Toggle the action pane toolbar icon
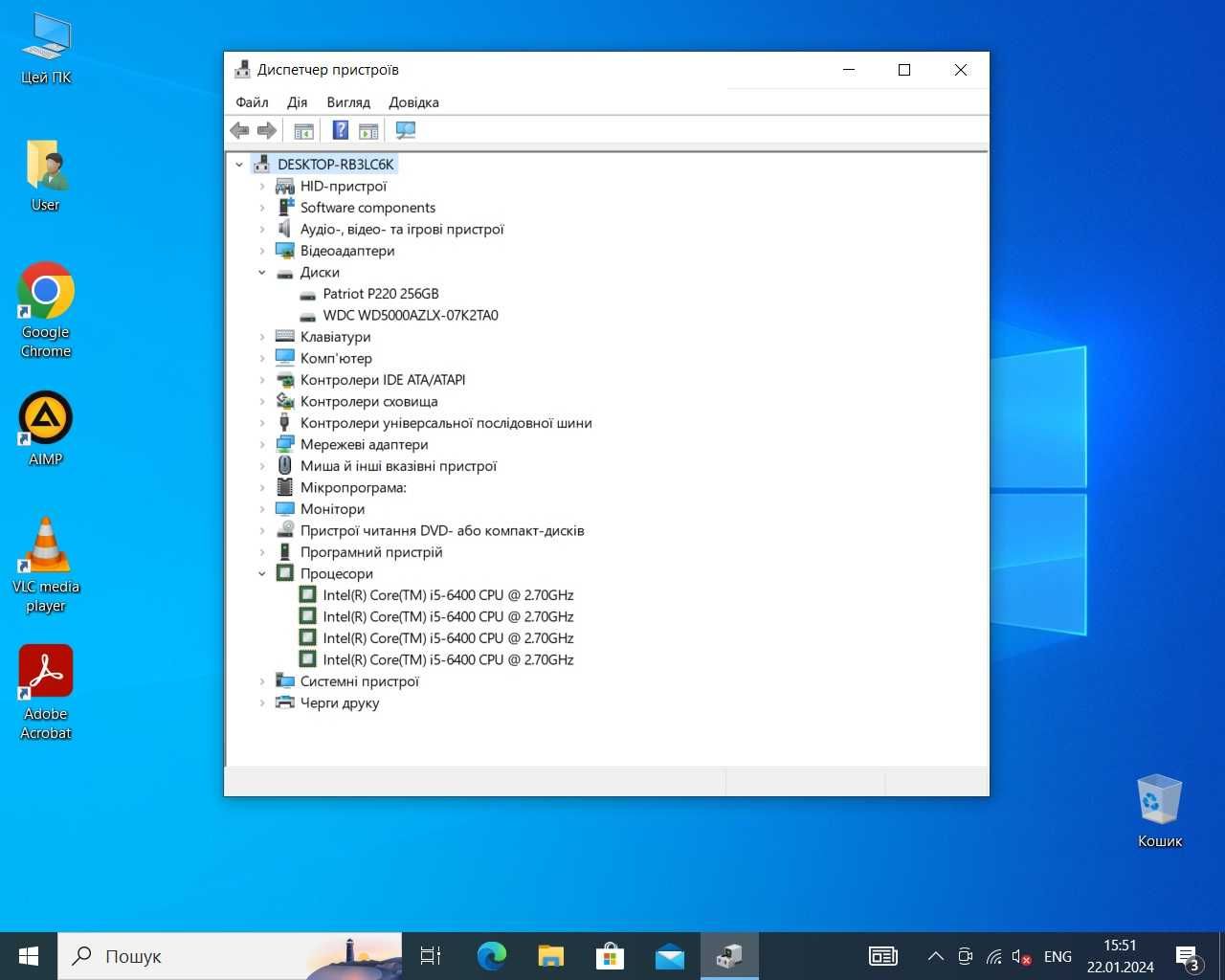This screenshot has height=980, width=1225. click(368, 130)
